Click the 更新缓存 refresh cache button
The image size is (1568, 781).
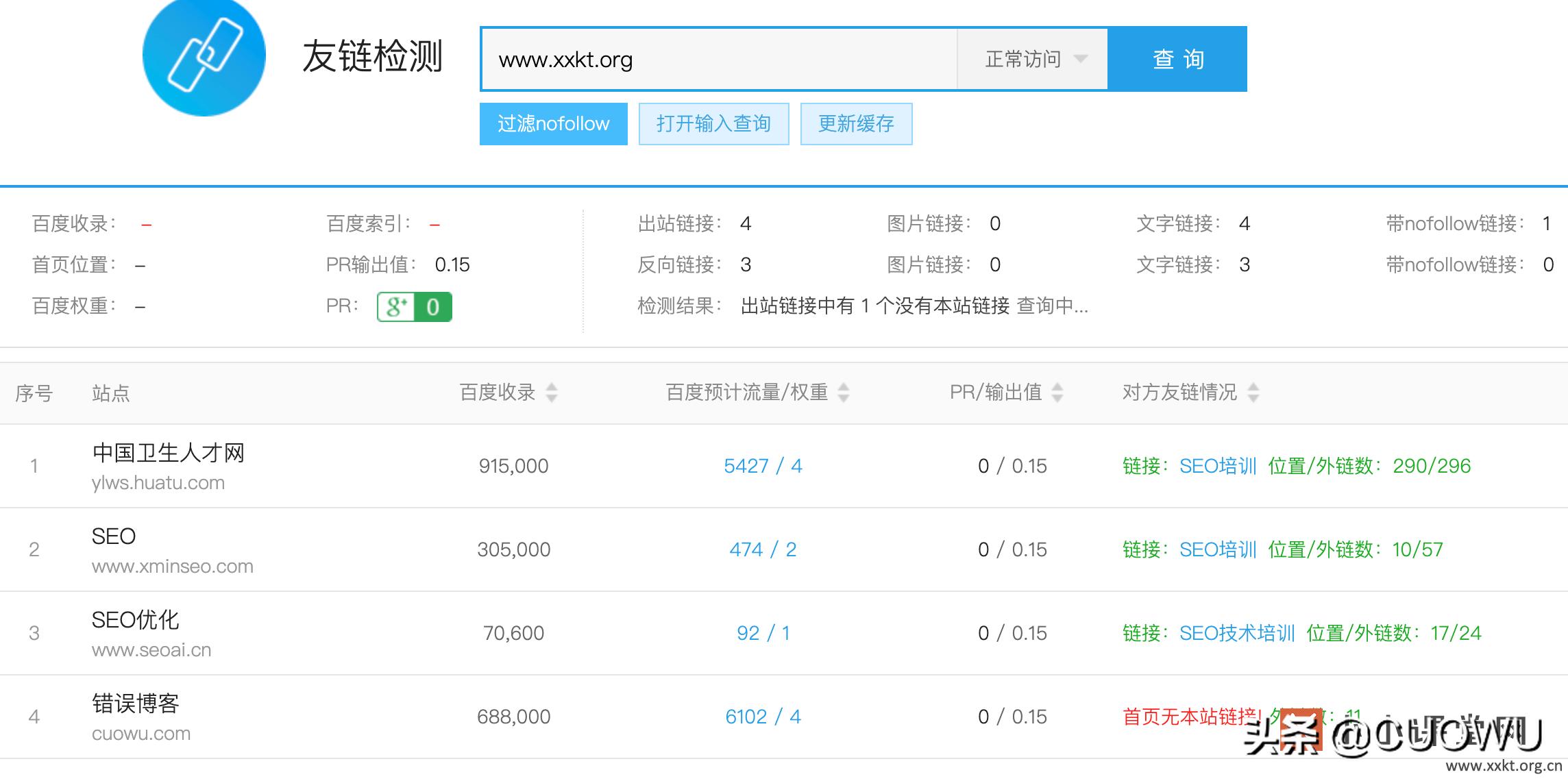pos(857,124)
